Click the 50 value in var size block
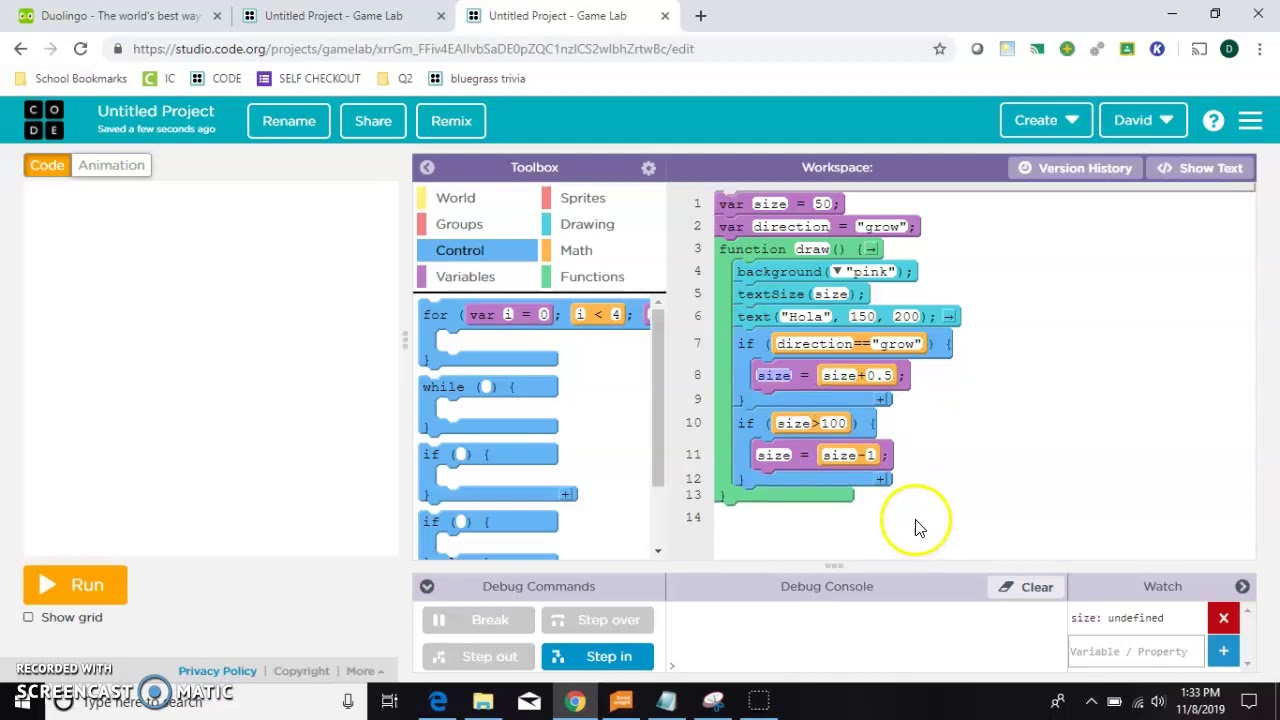Image resolution: width=1280 pixels, height=720 pixels. coord(823,204)
